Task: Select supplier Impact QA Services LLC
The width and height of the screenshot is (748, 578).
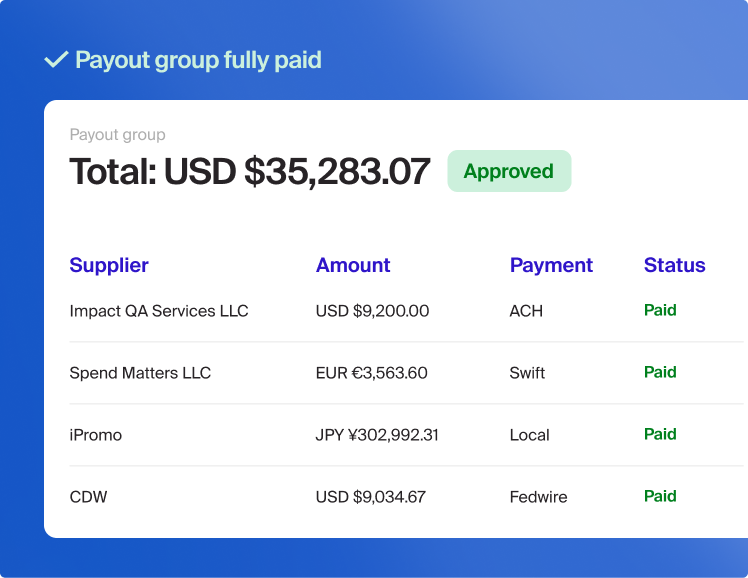Action: [159, 311]
